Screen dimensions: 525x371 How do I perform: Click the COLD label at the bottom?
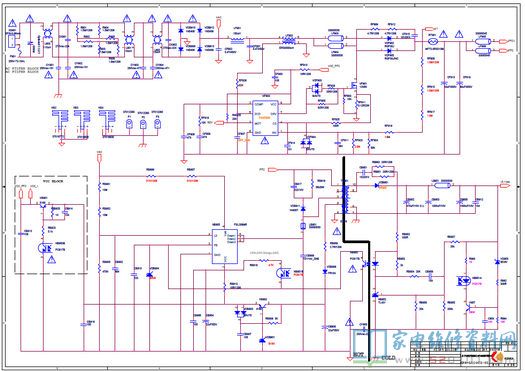click(389, 357)
